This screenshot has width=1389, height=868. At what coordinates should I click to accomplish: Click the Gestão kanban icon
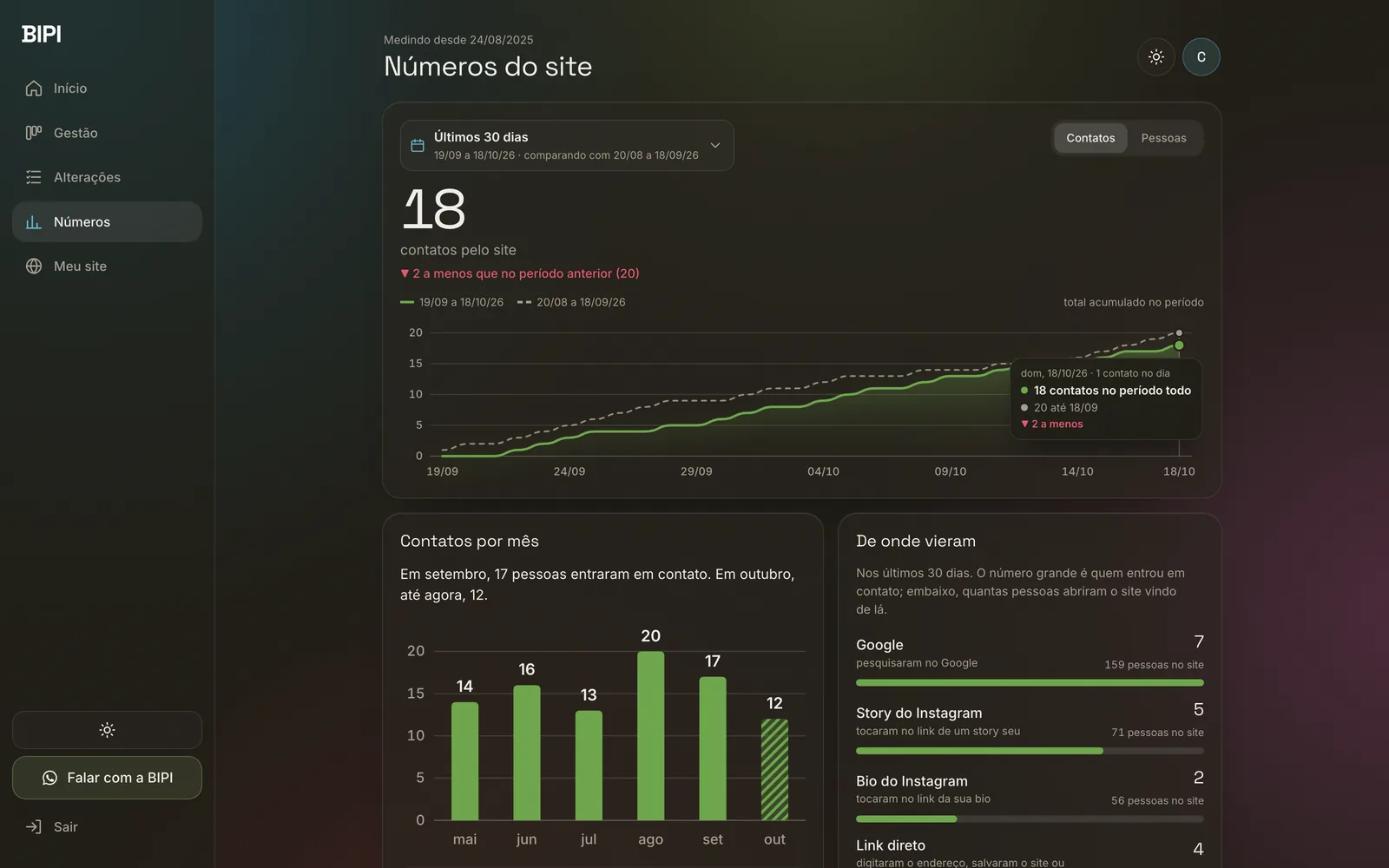pos(34,133)
